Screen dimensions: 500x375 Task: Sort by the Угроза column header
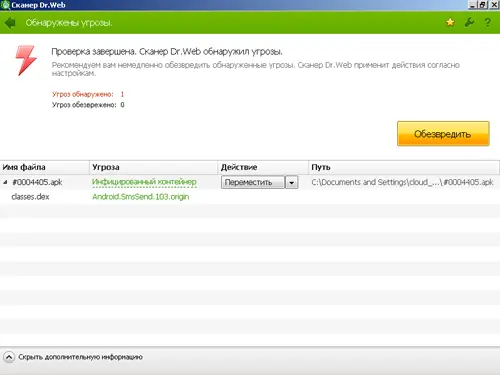(153, 167)
